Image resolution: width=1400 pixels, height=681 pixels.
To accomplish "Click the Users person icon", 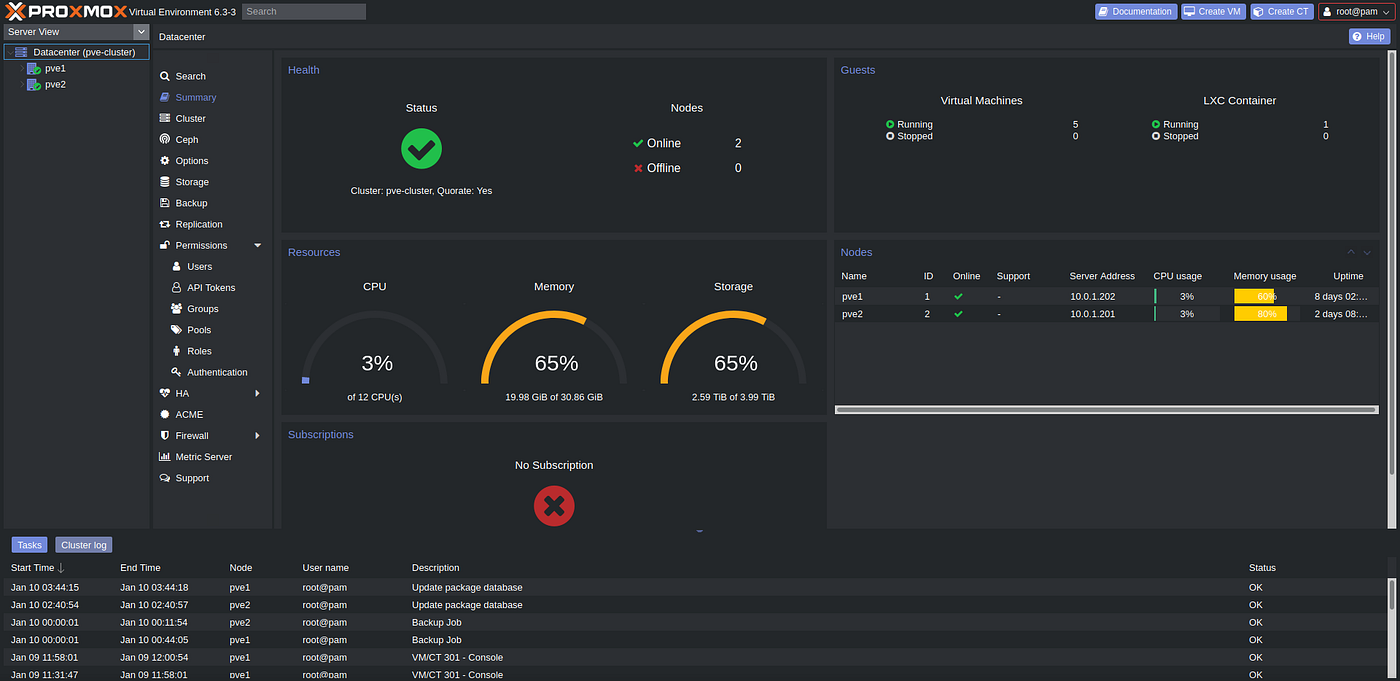I will 177,266.
